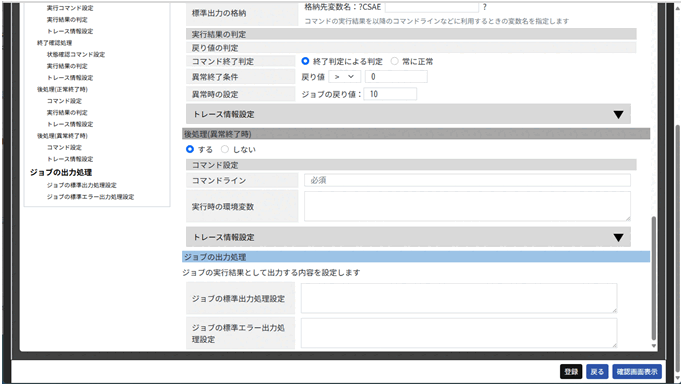This screenshot has width=682, height=385.
Task: Open コマンド設定 under 後処理(異常終了時) in sidebar
Action: [x=64, y=147]
